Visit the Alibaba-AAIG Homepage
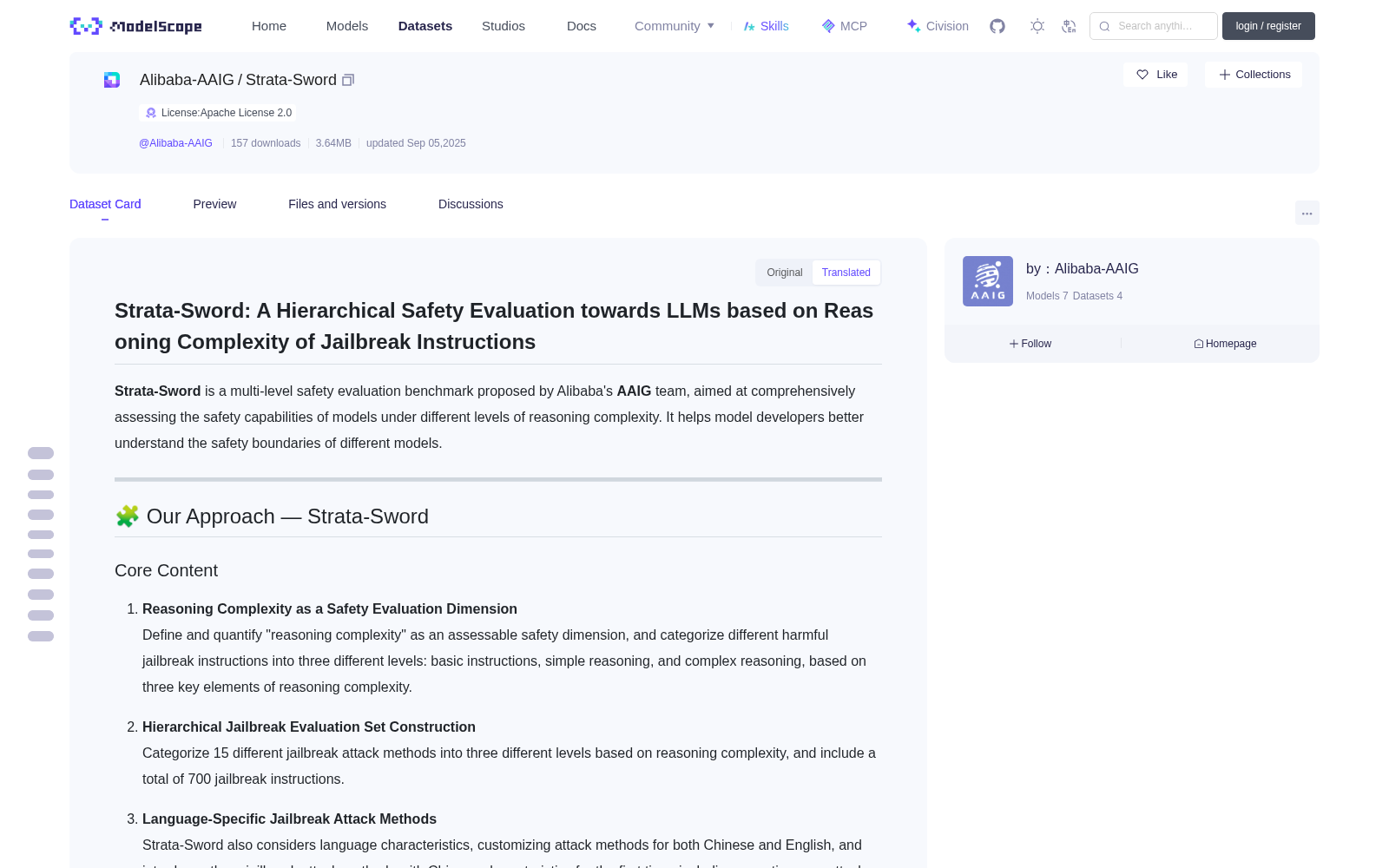Screen dimensions: 1389x868 (x=1225, y=344)
